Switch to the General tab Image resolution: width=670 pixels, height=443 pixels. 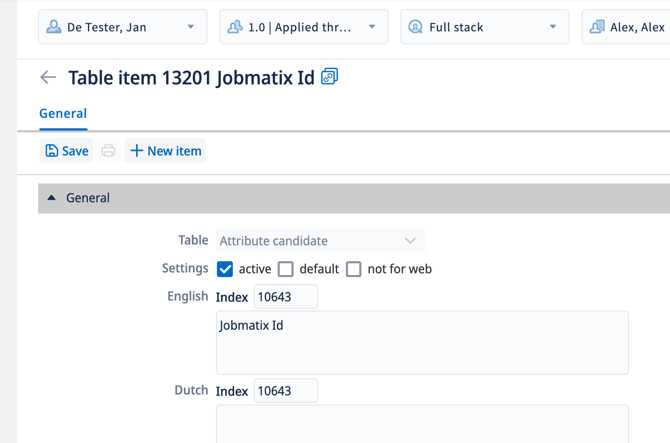click(63, 114)
